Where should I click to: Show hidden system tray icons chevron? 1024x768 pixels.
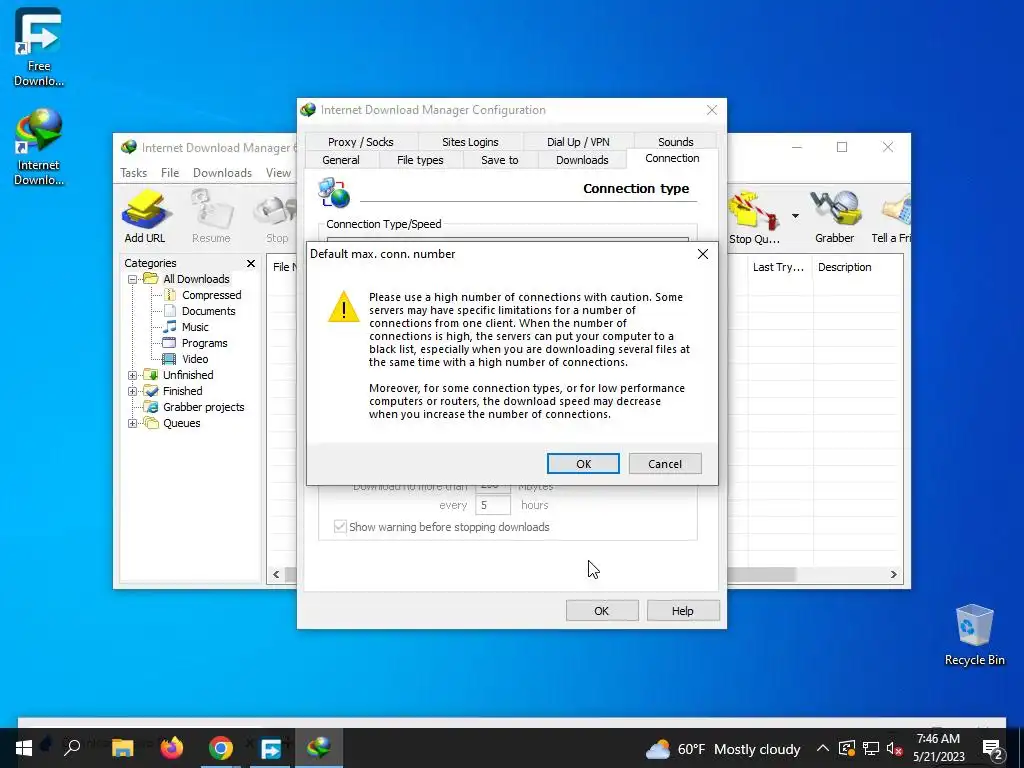(x=823, y=748)
